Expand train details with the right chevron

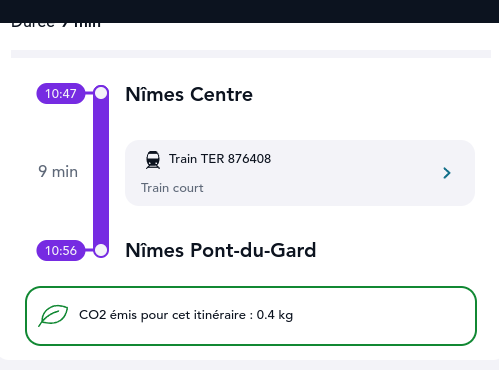pyautogui.click(x=447, y=173)
